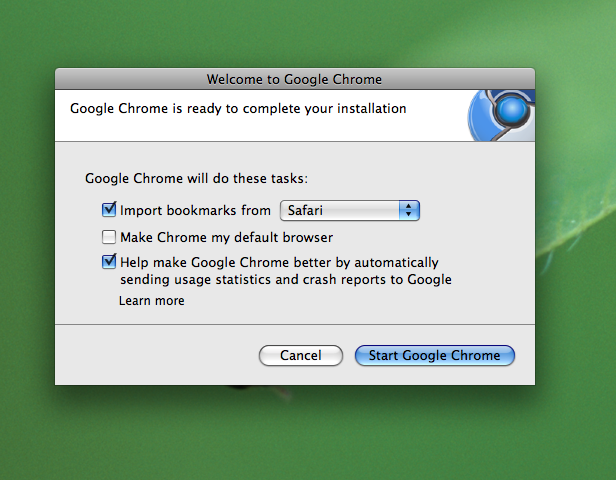Disable sending usage statistics checkbox

click(109, 262)
